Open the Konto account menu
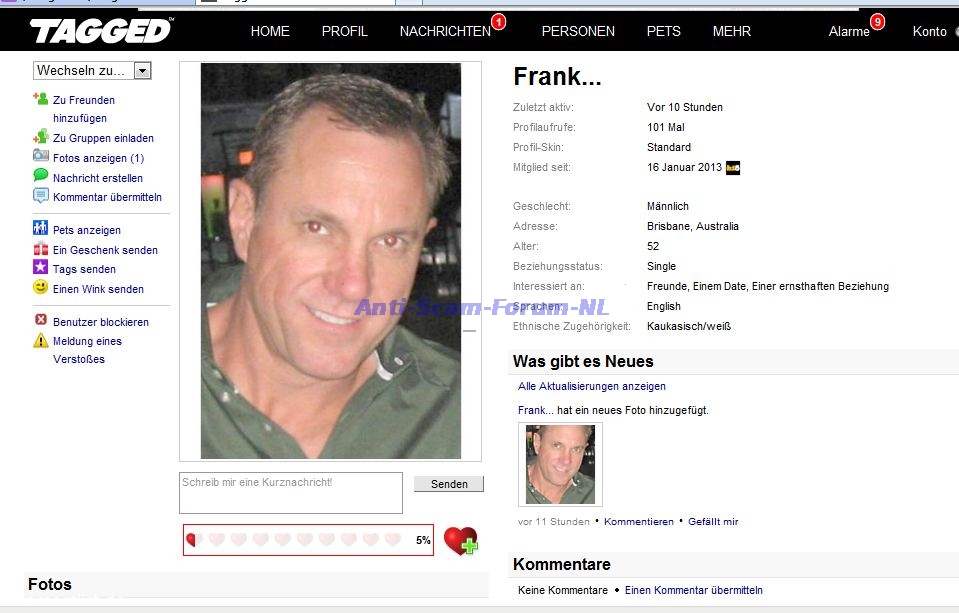Image resolution: width=959 pixels, height=613 pixels. pos(929,31)
